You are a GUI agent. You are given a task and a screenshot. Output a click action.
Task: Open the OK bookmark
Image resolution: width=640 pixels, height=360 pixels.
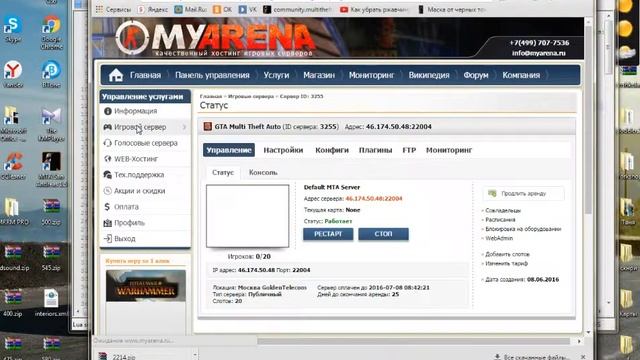[x=222, y=9]
